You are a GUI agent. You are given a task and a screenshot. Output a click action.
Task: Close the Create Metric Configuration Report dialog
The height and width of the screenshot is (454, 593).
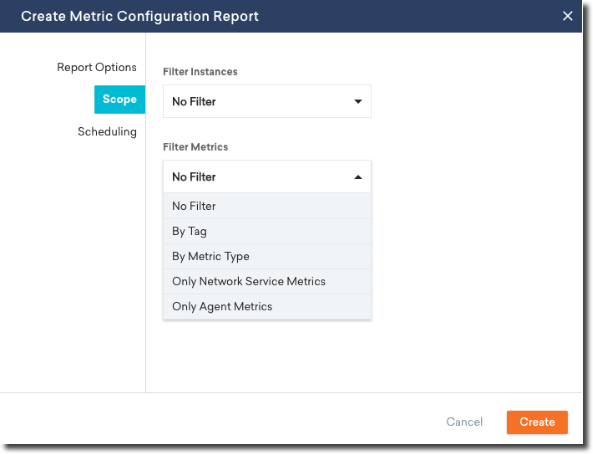[x=567, y=16]
